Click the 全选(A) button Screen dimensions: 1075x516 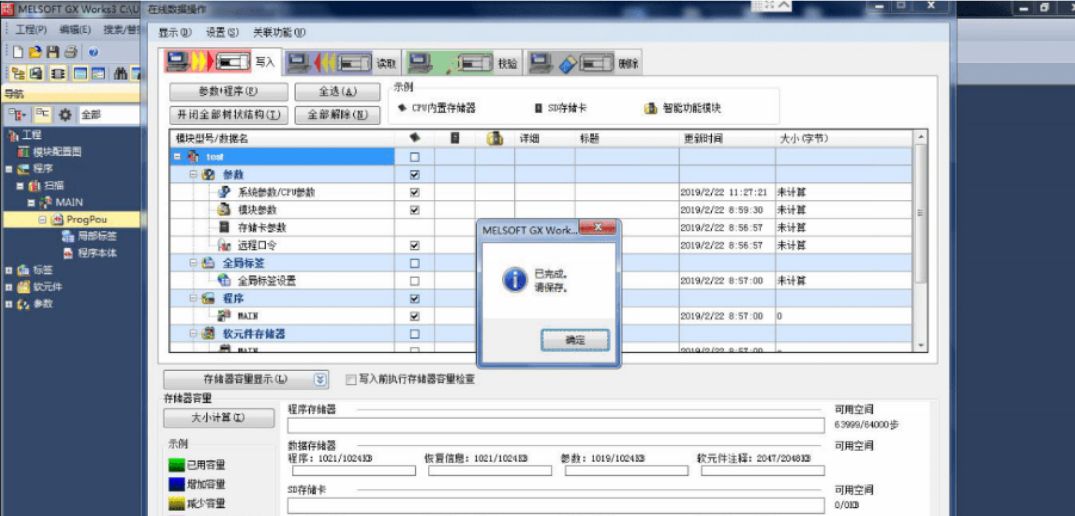[x=337, y=92]
